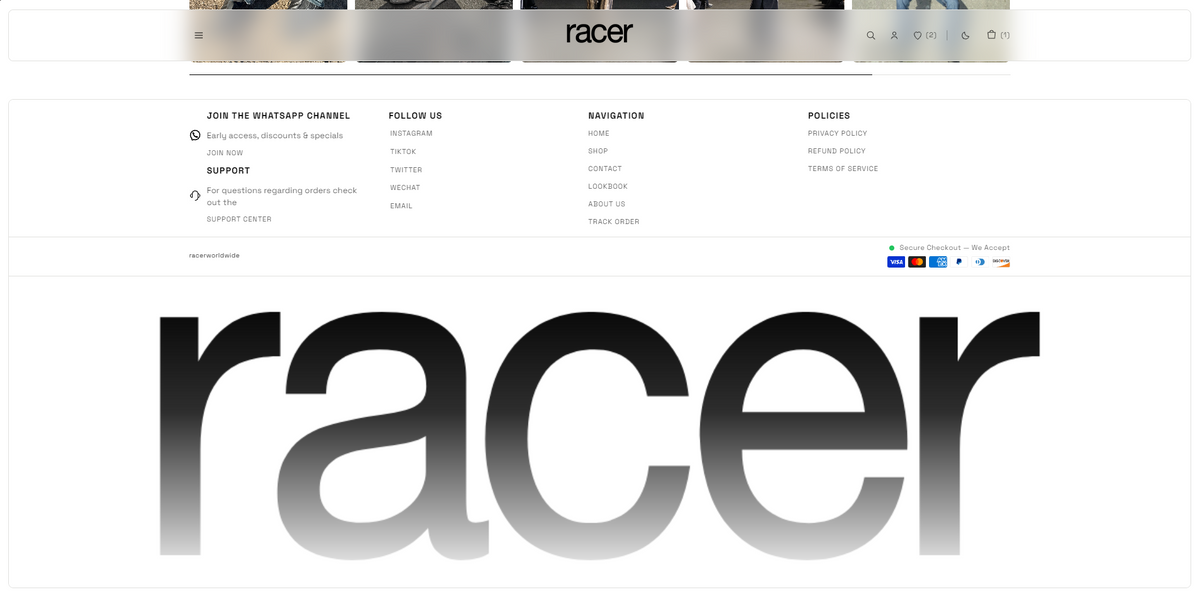Click the EMAIL link under Follow Us

pyautogui.click(x=401, y=206)
